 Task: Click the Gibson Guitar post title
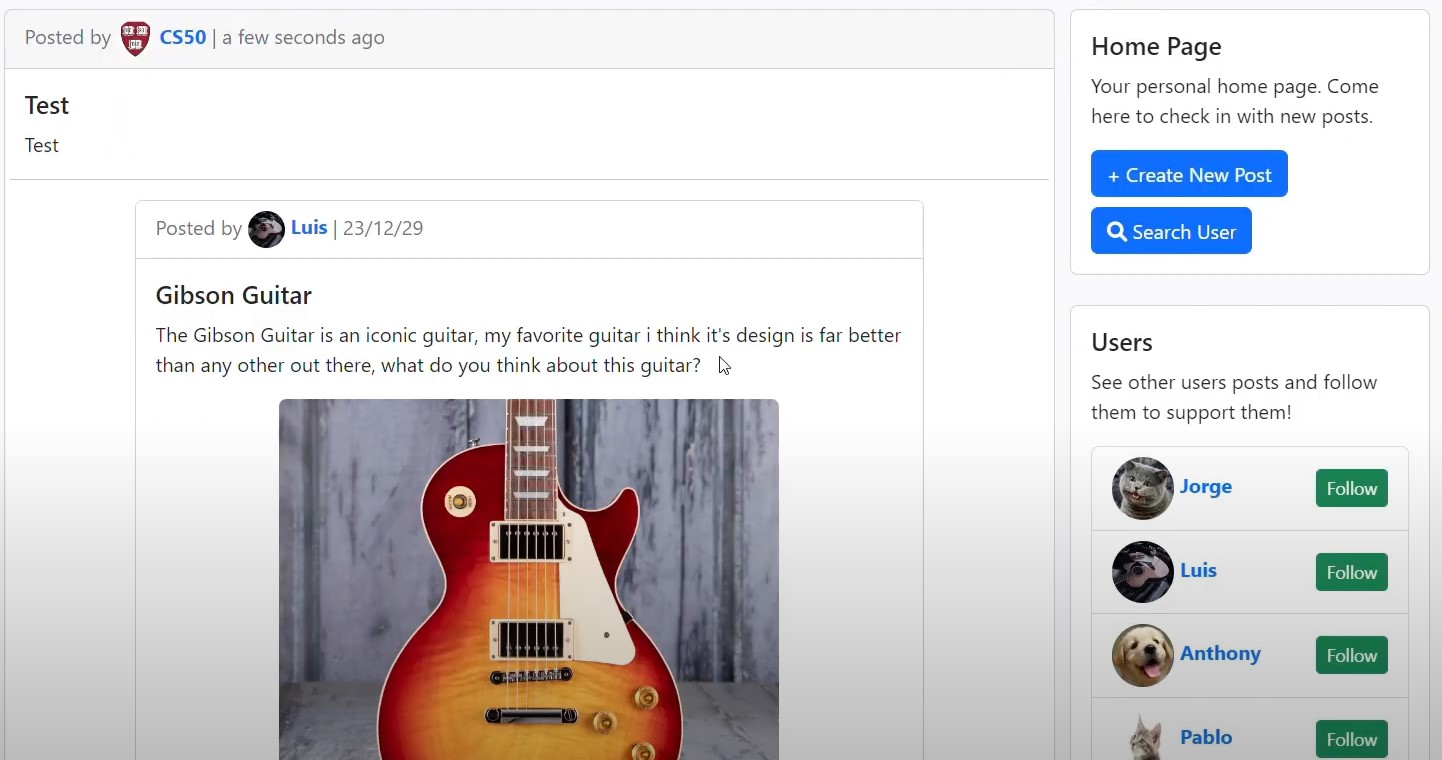tap(234, 295)
